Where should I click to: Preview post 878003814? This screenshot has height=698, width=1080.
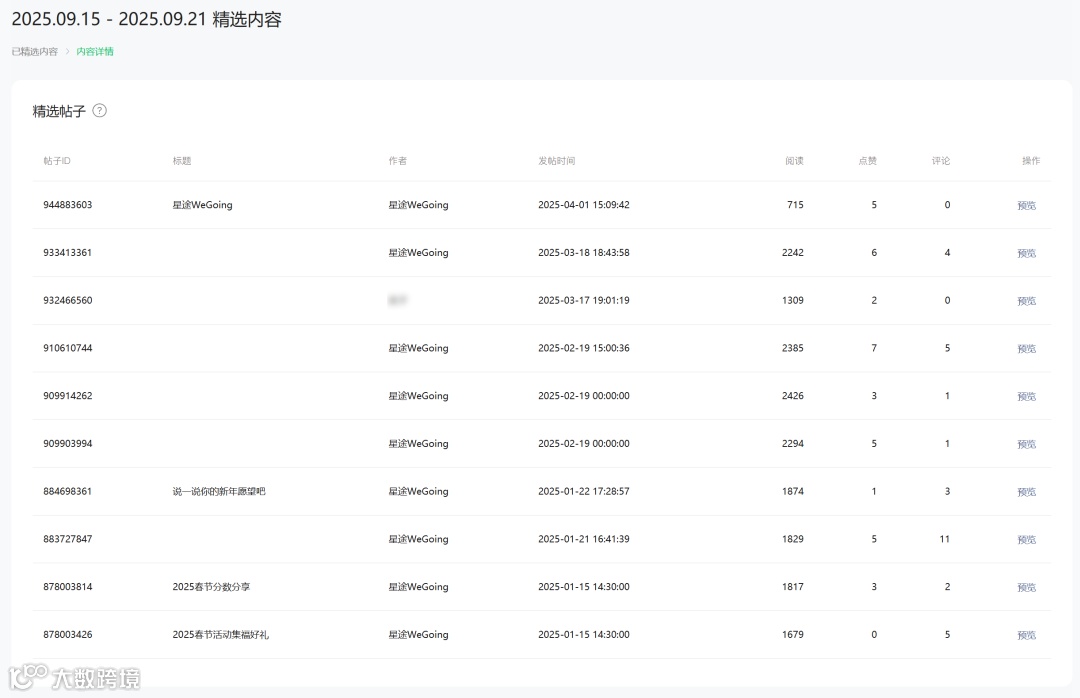pos(1026,587)
